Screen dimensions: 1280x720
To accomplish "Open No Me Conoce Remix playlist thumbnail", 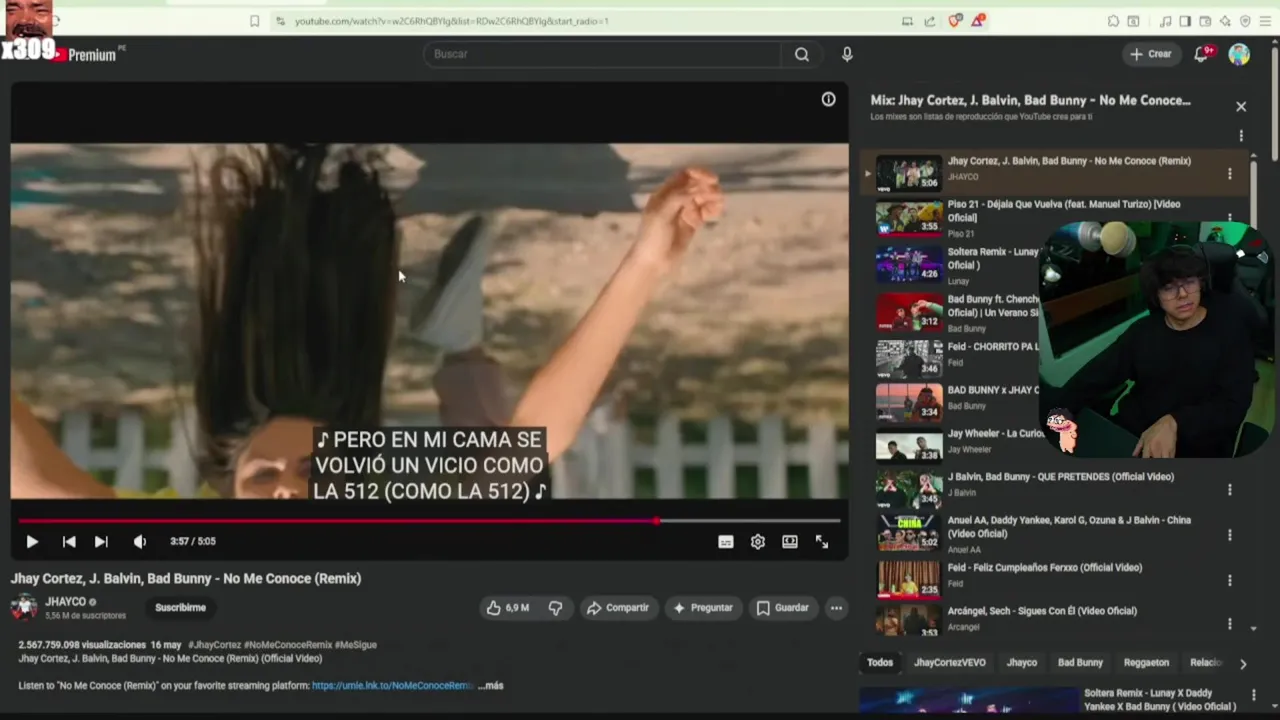I will pos(909,172).
